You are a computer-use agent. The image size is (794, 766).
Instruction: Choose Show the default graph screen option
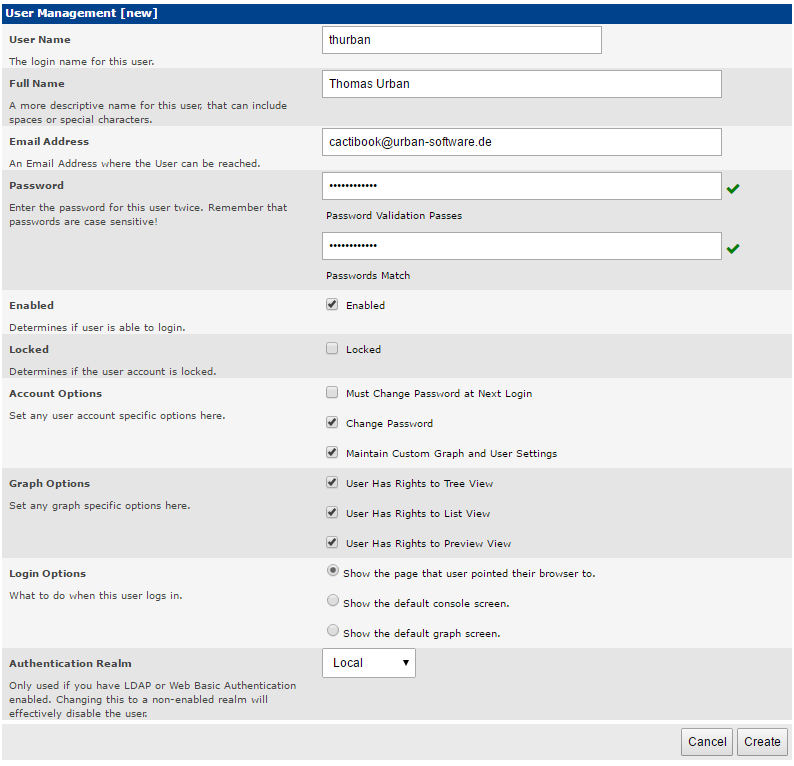[x=333, y=630]
